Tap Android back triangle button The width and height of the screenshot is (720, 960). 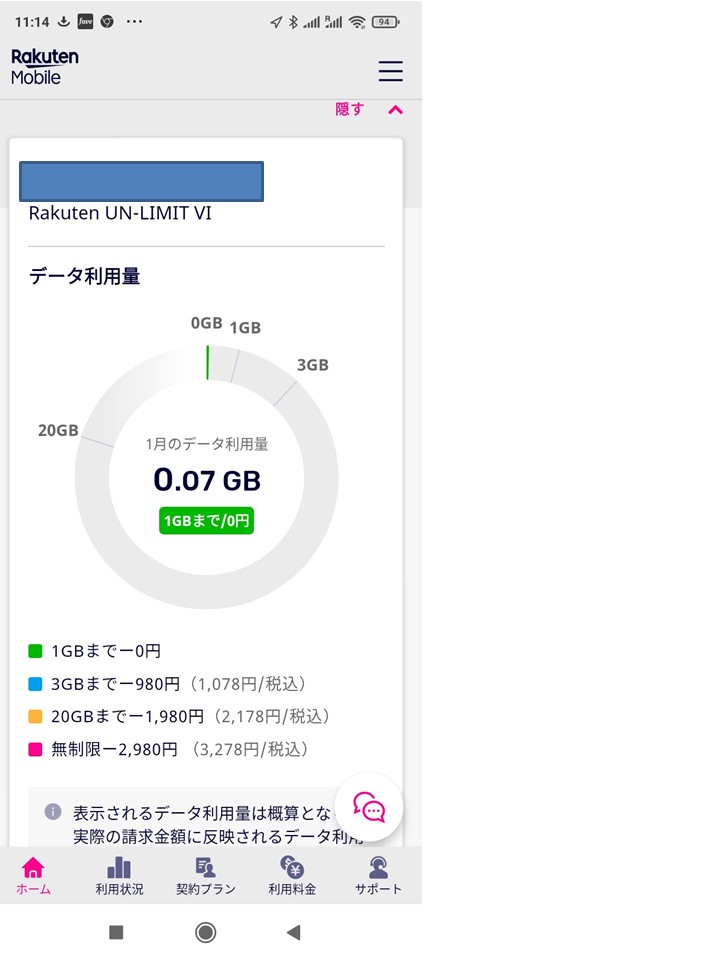(294, 932)
